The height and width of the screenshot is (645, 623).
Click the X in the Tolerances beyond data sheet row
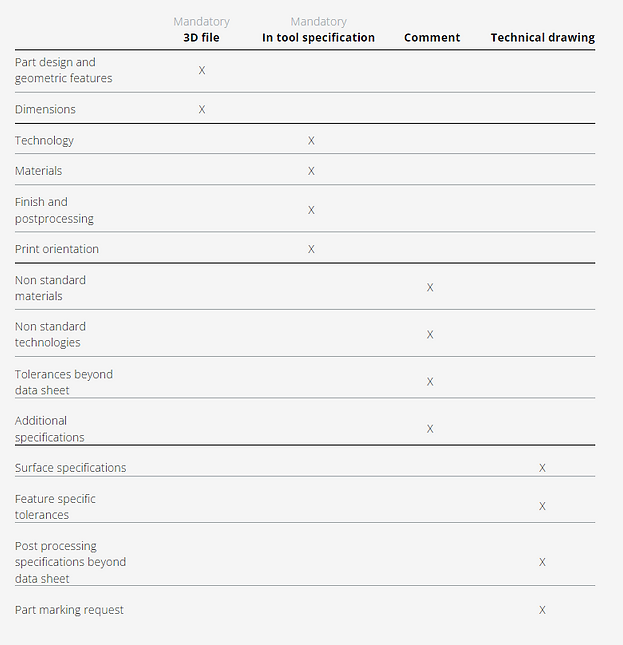(430, 382)
